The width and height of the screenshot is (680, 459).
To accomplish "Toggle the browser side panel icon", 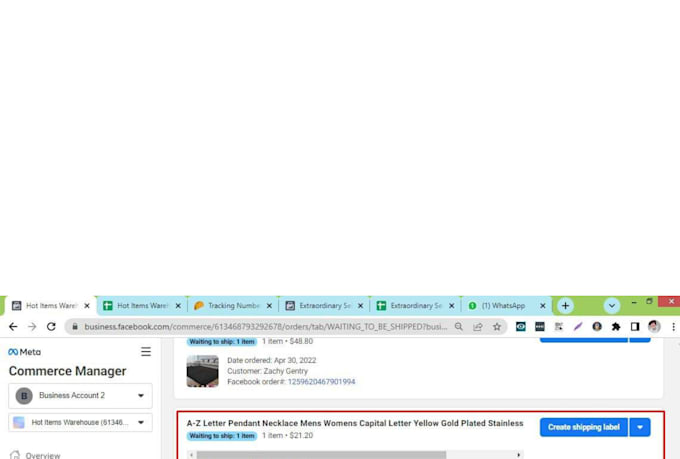I will (635, 327).
